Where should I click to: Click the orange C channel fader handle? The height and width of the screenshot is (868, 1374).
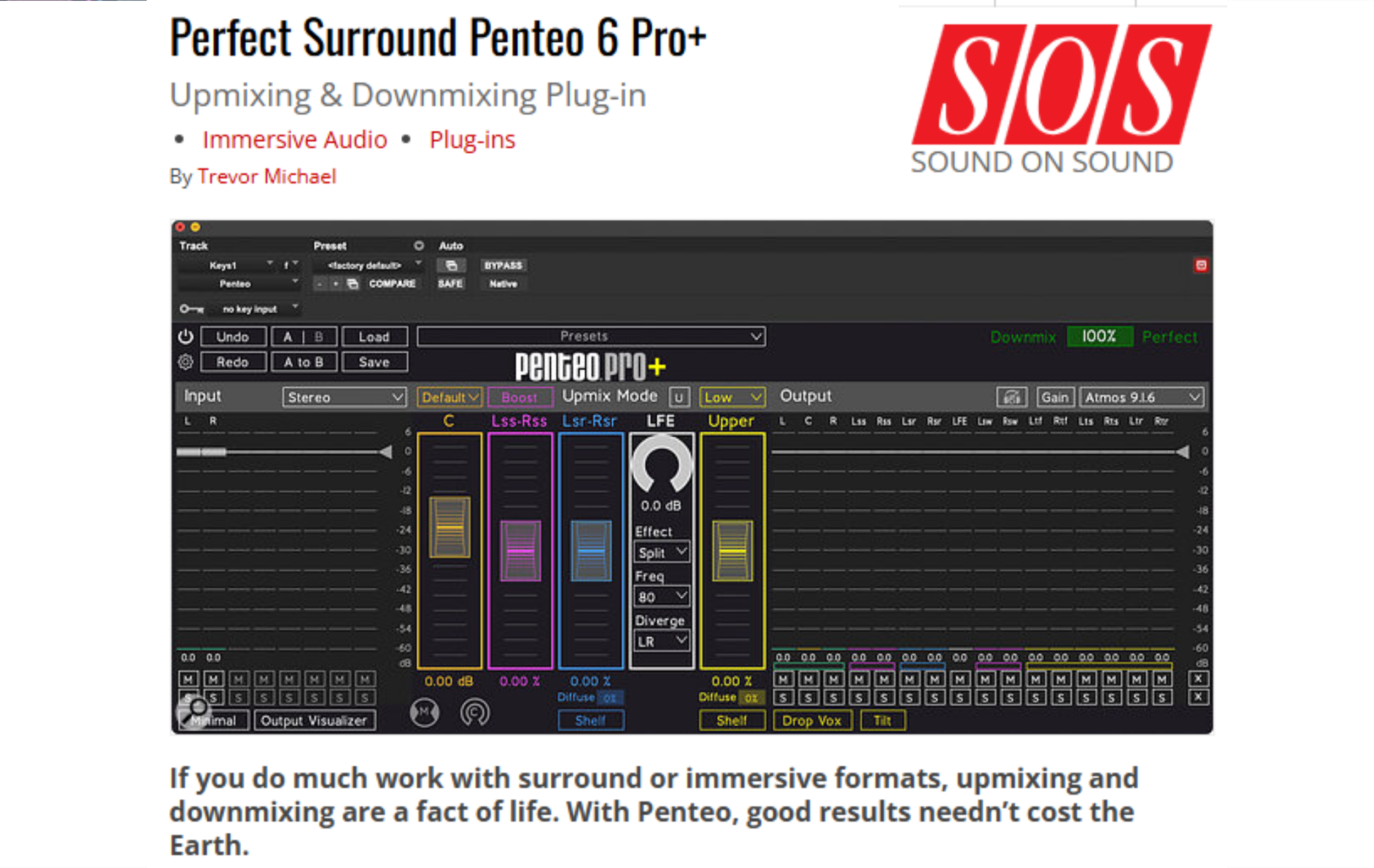449,527
